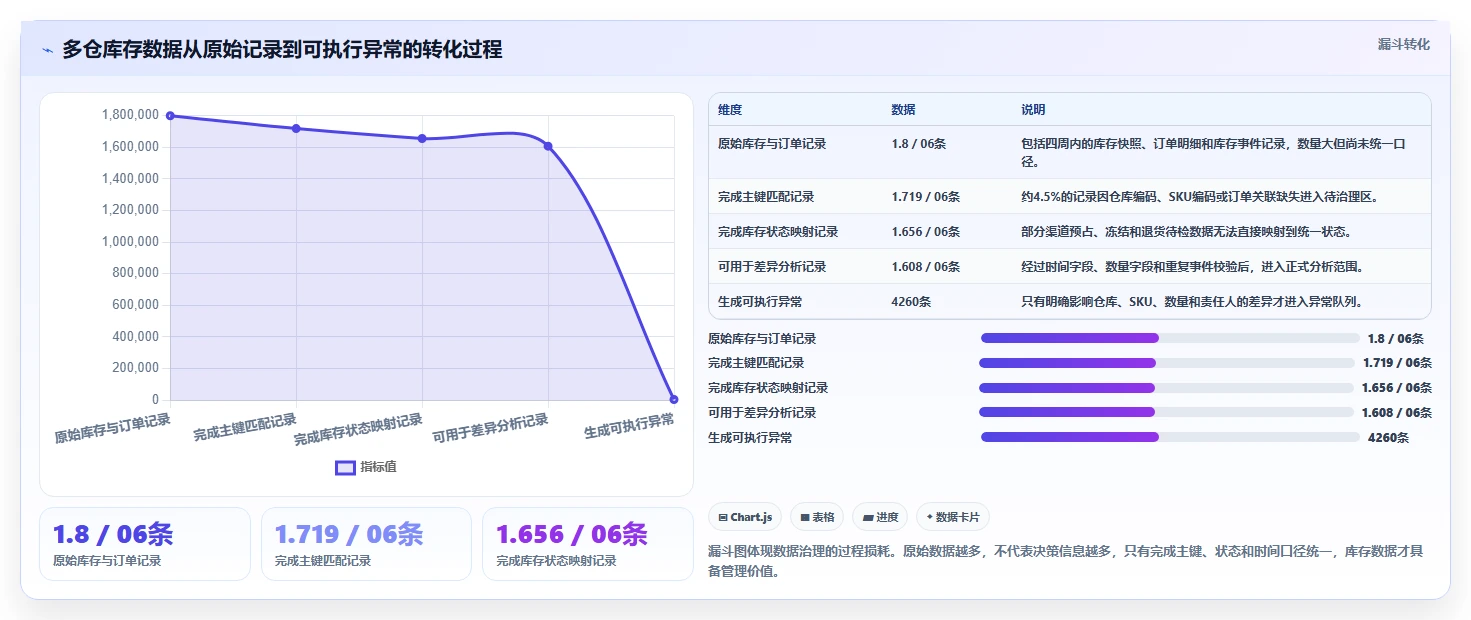This screenshot has height=620, width=1471.
Task: Click the 可用于差异分析记录 x-axis label on chart
Action: (490, 429)
